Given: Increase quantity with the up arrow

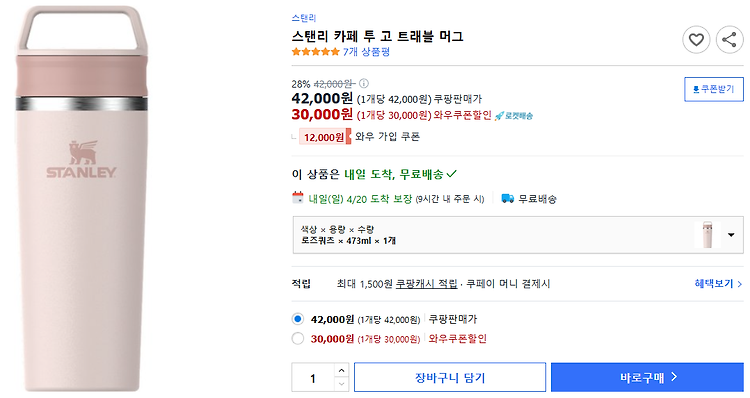Looking at the screenshot, I should pyautogui.click(x=341, y=371).
